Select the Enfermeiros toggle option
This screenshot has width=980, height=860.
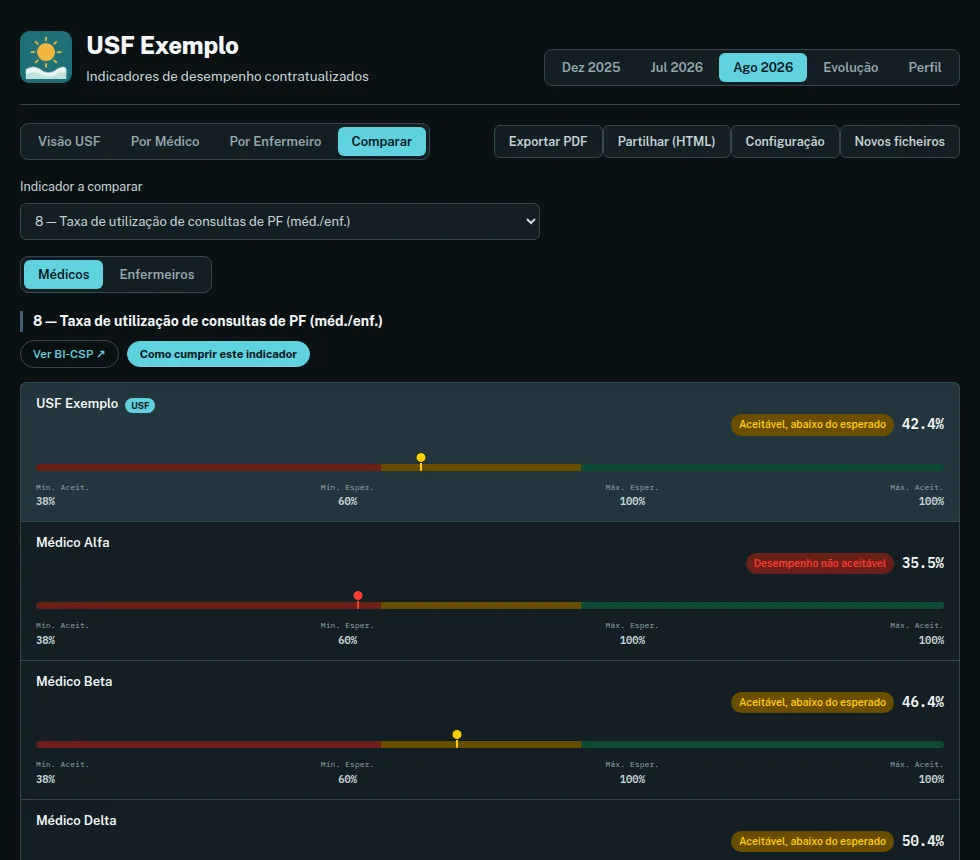pos(157,274)
